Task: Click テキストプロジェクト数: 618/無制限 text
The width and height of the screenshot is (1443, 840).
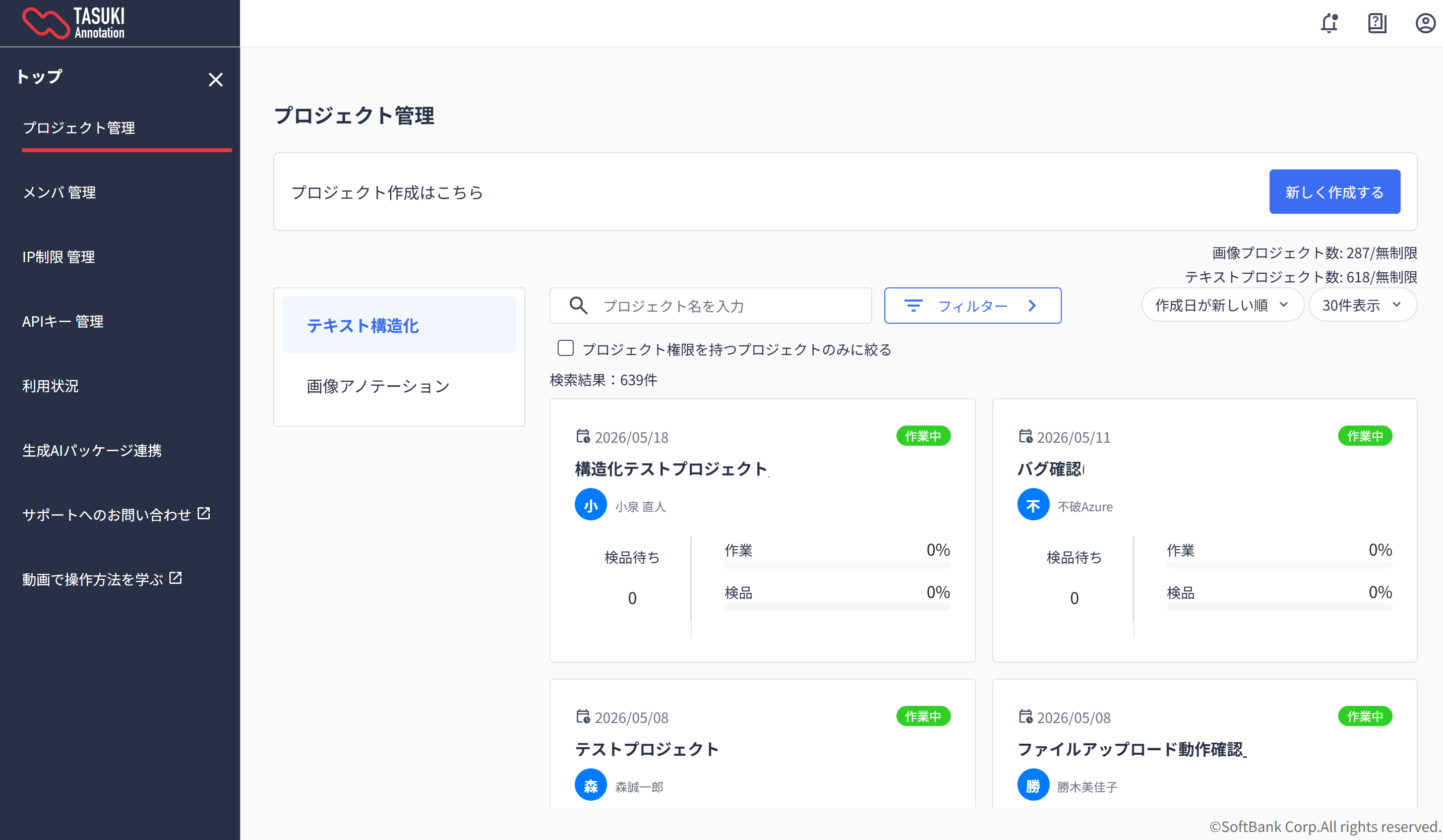Action: click(1301, 277)
